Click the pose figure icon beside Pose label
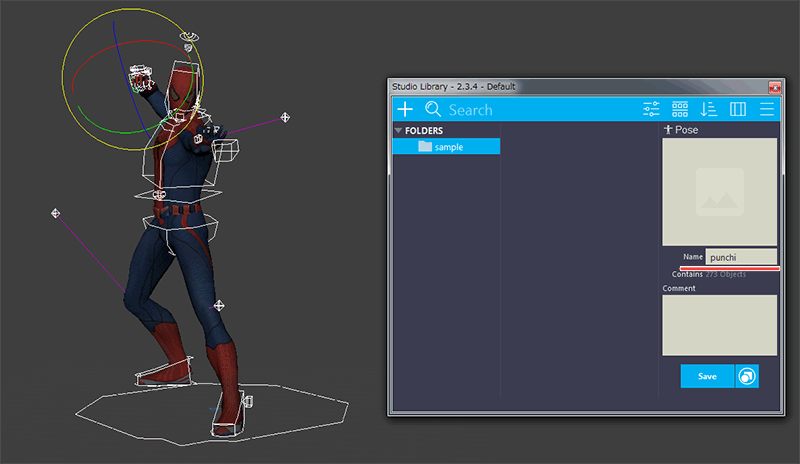This screenshot has width=800, height=464. click(668, 130)
